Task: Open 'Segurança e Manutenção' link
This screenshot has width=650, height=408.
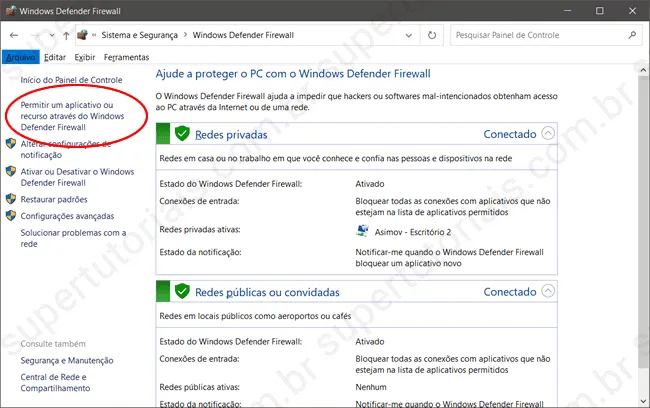Action: point(67,361)
